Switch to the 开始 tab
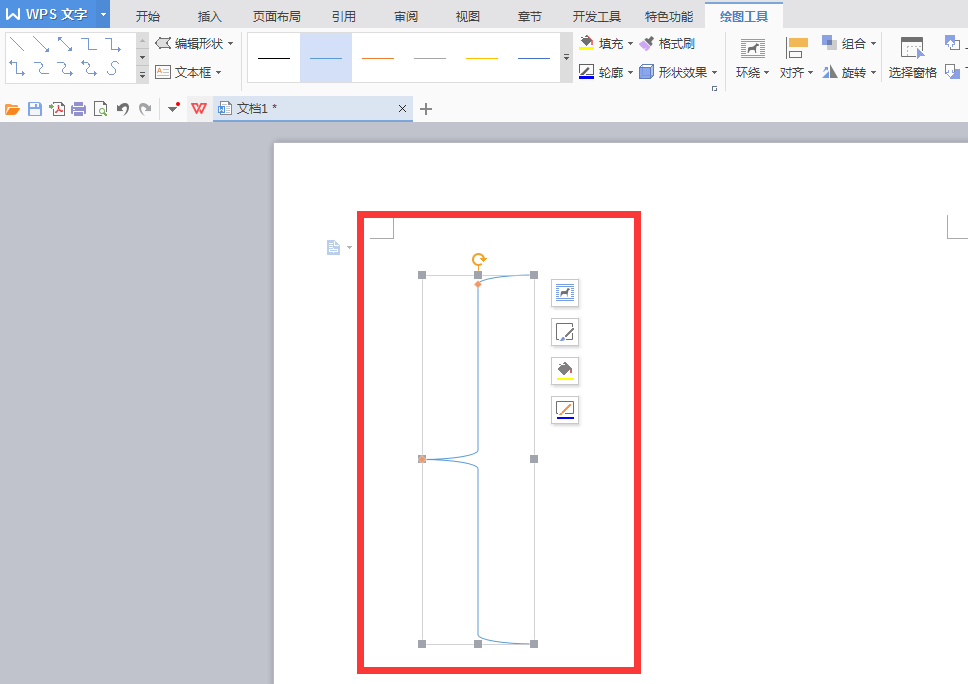The width and height of the screenshot is (968, 684). click(x=148, y=17)
